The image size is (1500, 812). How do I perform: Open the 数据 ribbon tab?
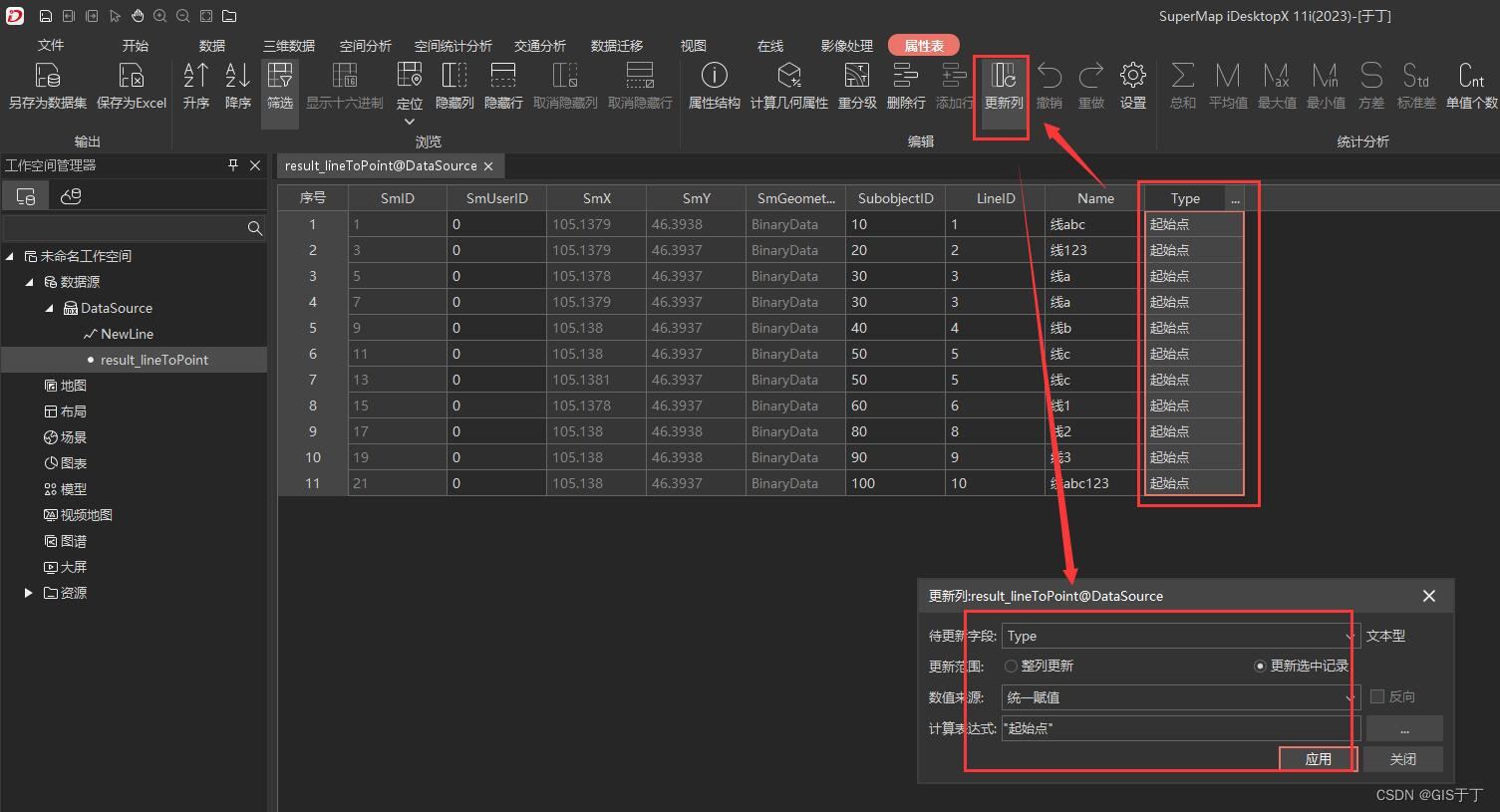212,46
